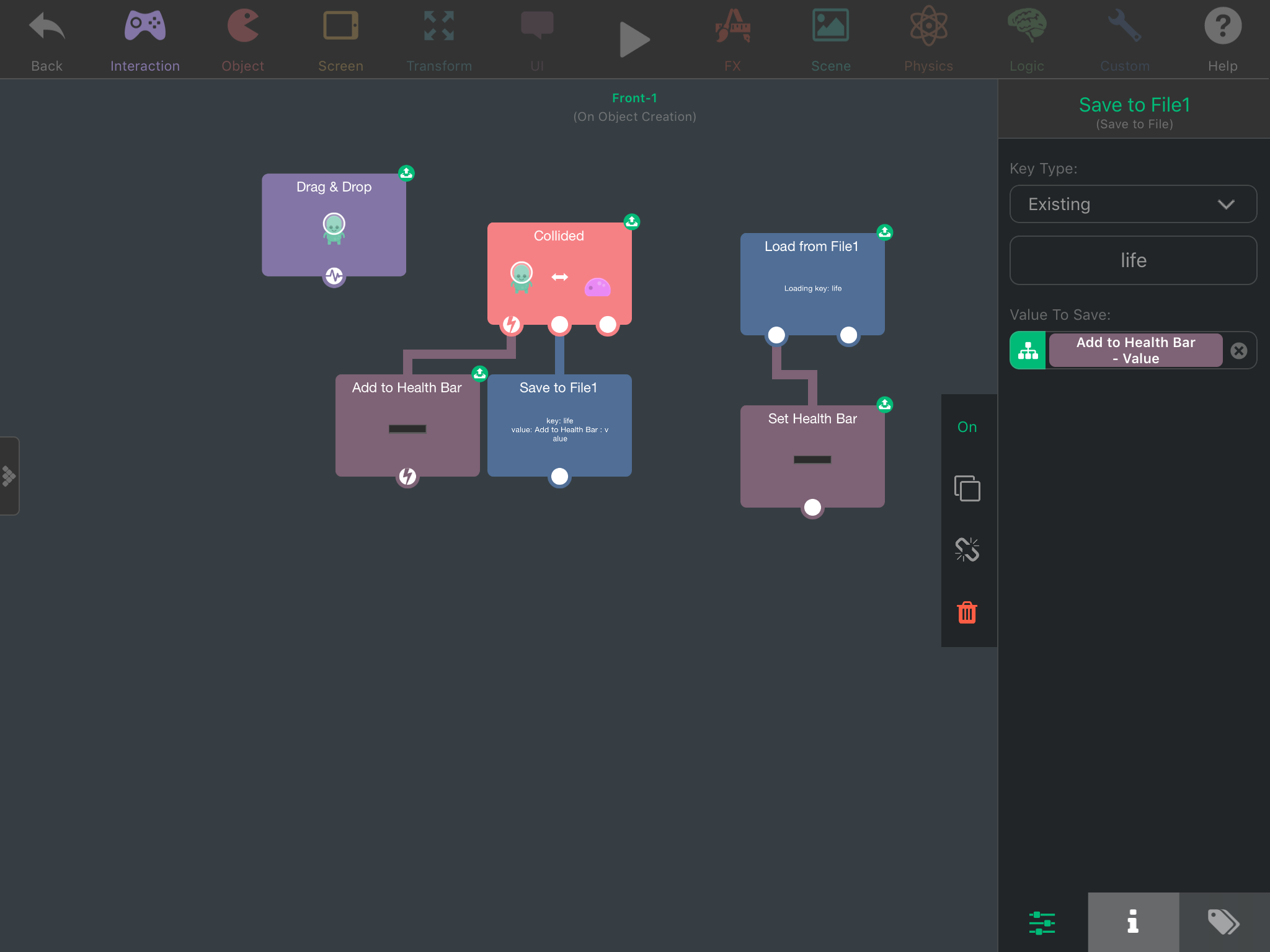Screen dimensions: 1270x952
Task: Expand the Key Type Existing dropdown
Action: [x=1133, y=204]
